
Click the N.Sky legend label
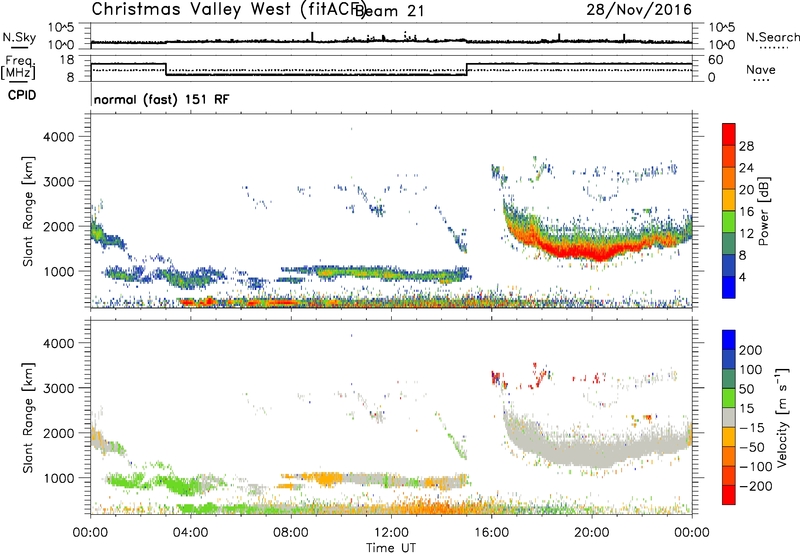(19, 37)
